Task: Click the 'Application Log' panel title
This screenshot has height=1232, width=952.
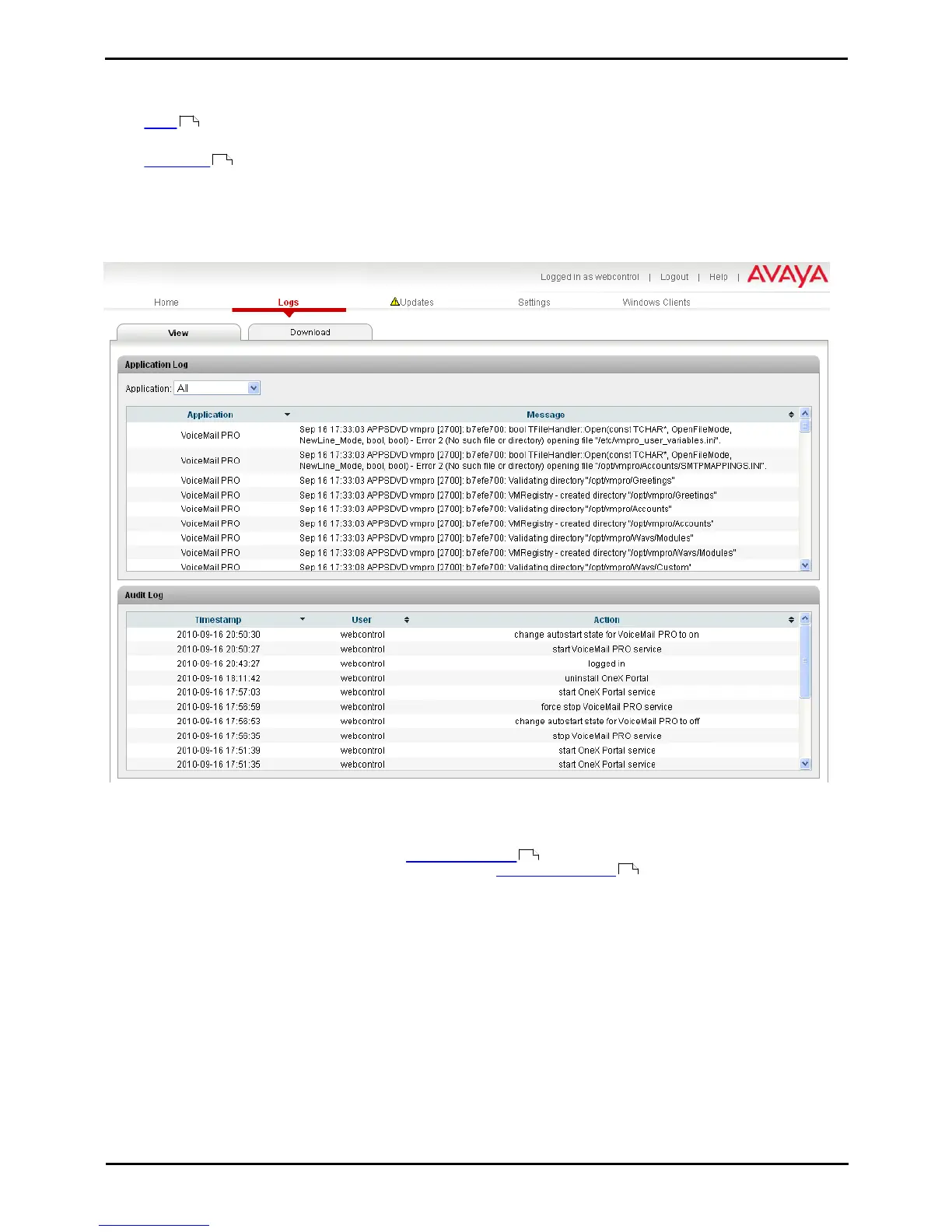Action: pyautogui.click(x=156, y=365)
